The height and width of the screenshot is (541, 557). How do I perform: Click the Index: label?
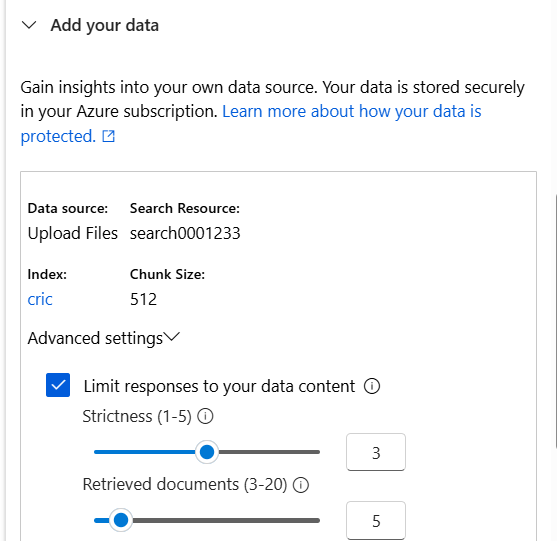(47, 274)
